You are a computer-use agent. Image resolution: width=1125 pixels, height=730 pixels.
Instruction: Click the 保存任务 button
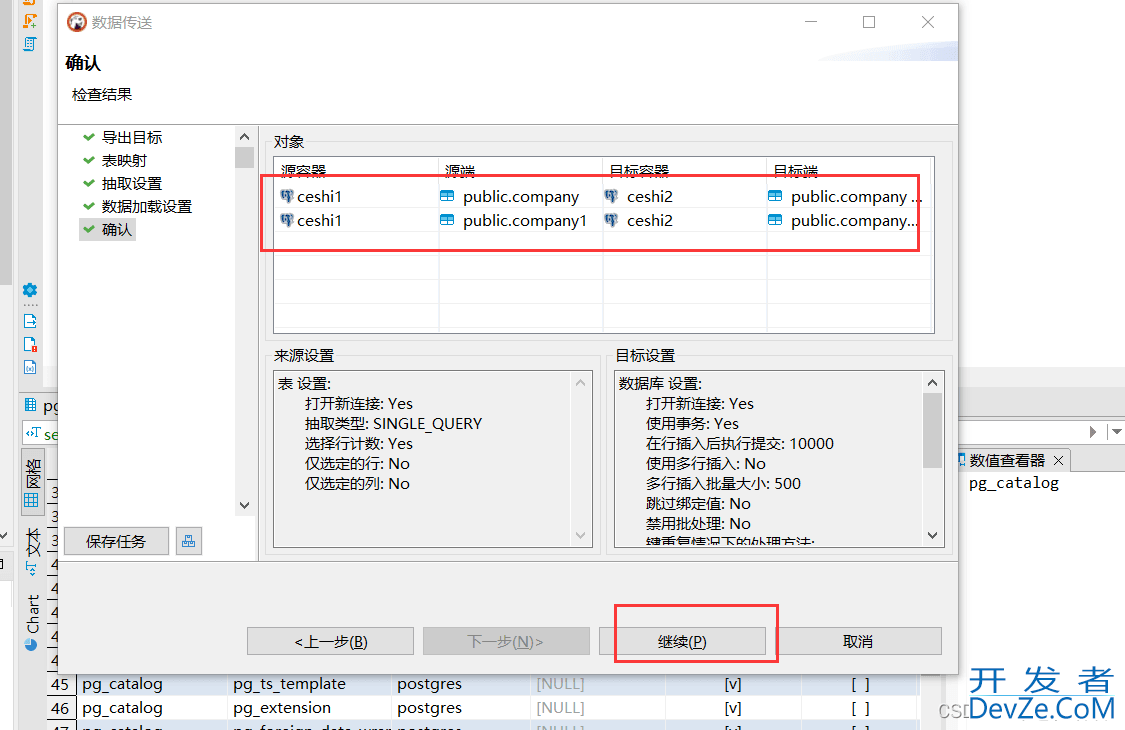116,541
